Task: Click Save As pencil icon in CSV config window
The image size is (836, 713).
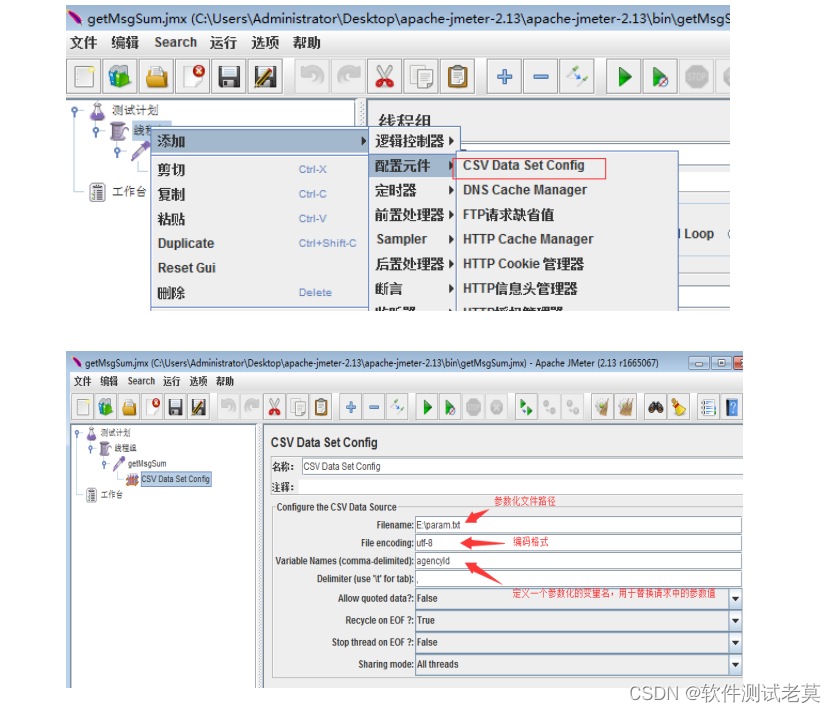Action: click(x=198, y=407)
